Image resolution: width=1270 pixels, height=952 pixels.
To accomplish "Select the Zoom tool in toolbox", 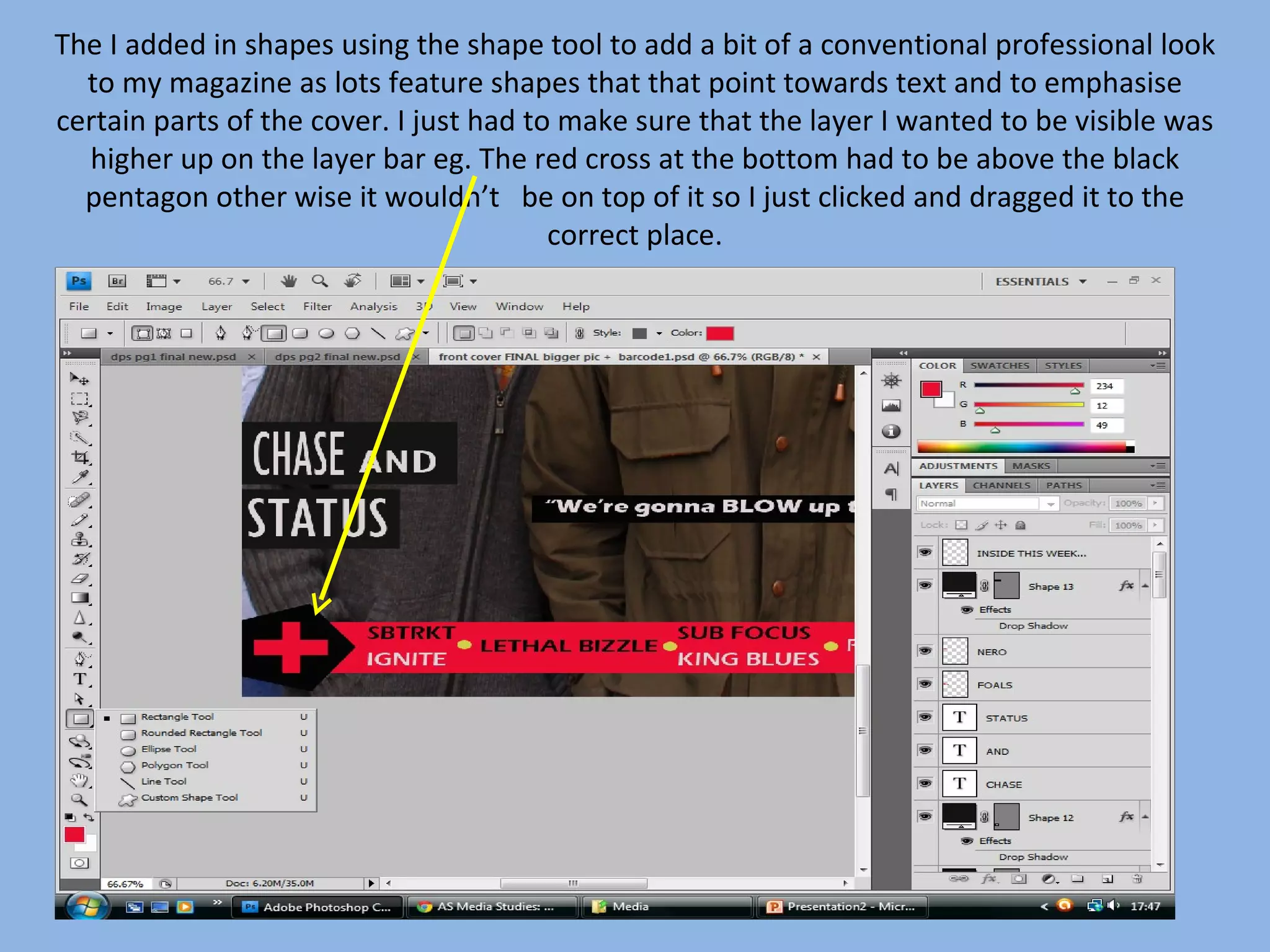I will pyautogui.click(x=79, y=800).
